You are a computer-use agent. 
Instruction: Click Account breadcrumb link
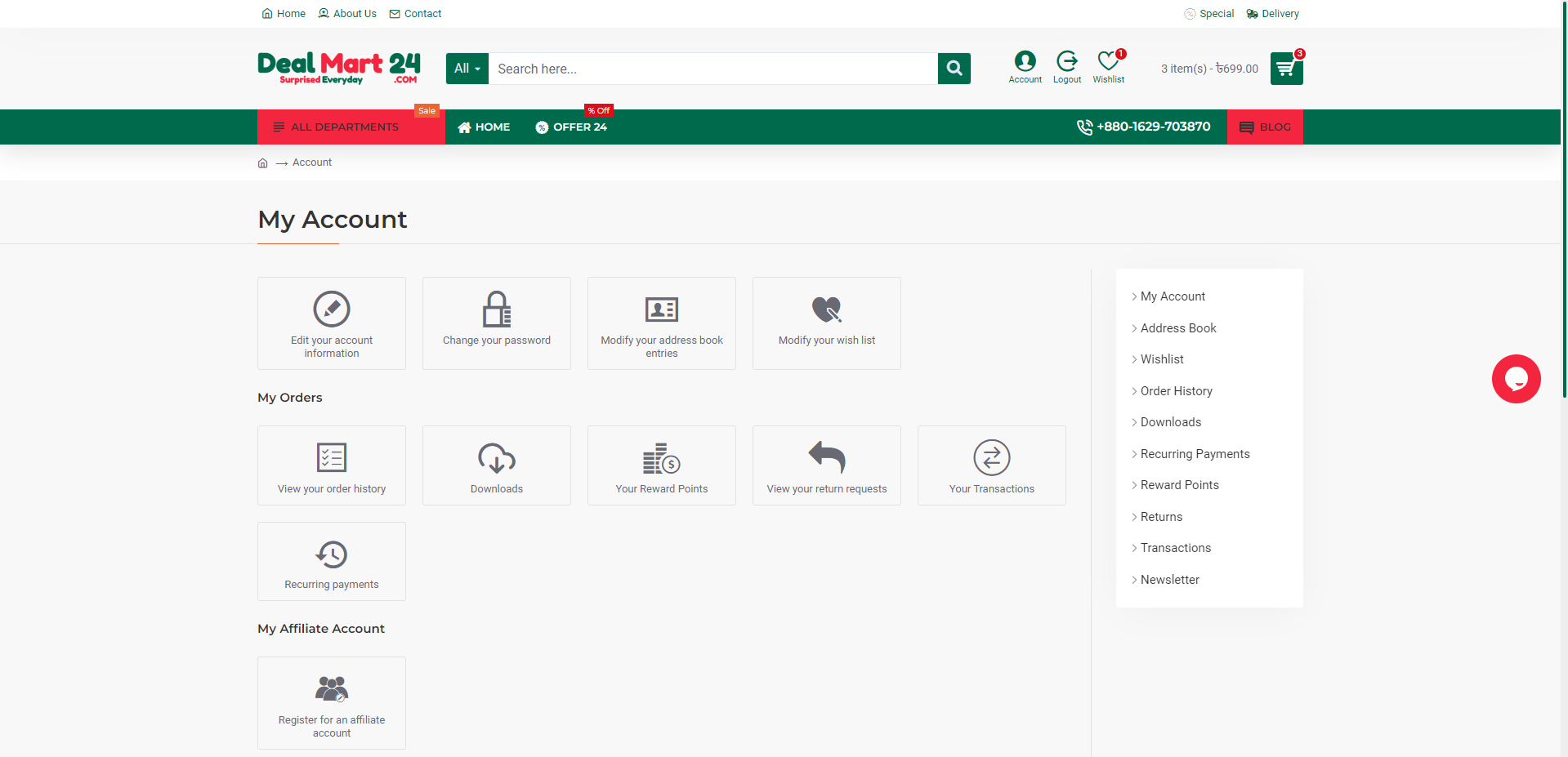tap(312, 163)
